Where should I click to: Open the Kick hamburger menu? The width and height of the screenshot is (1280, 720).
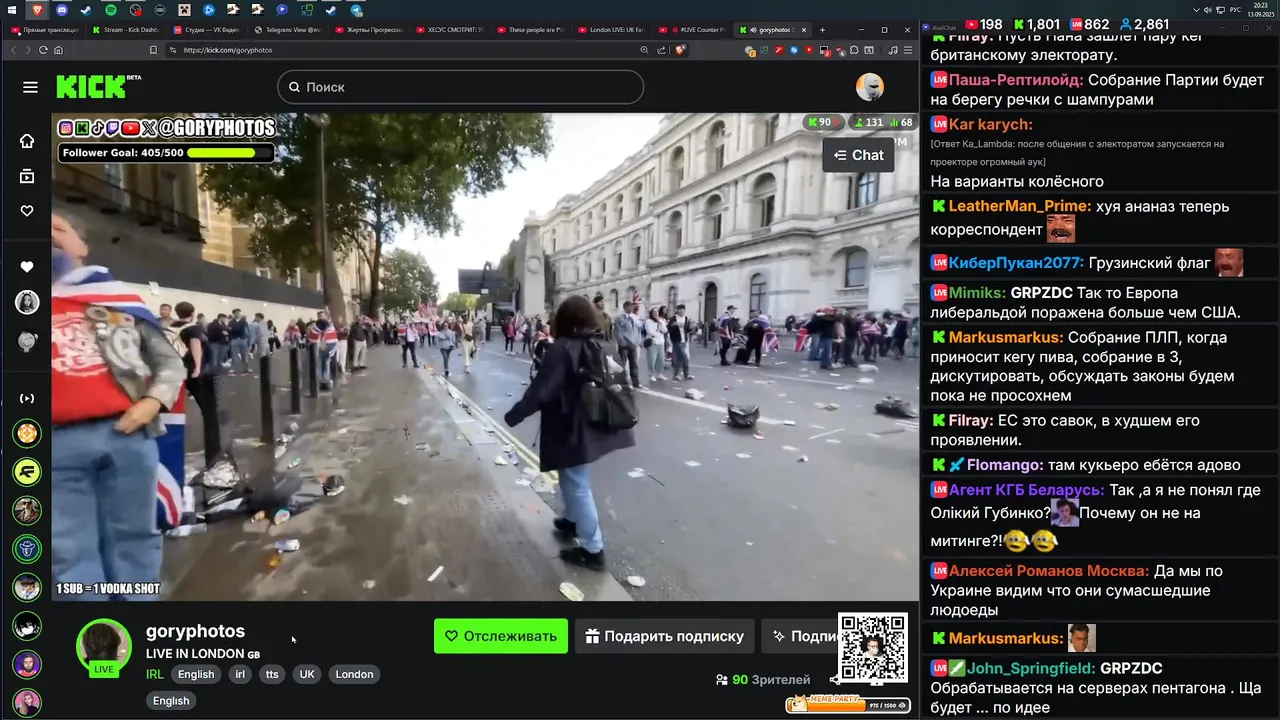[30, 87]
